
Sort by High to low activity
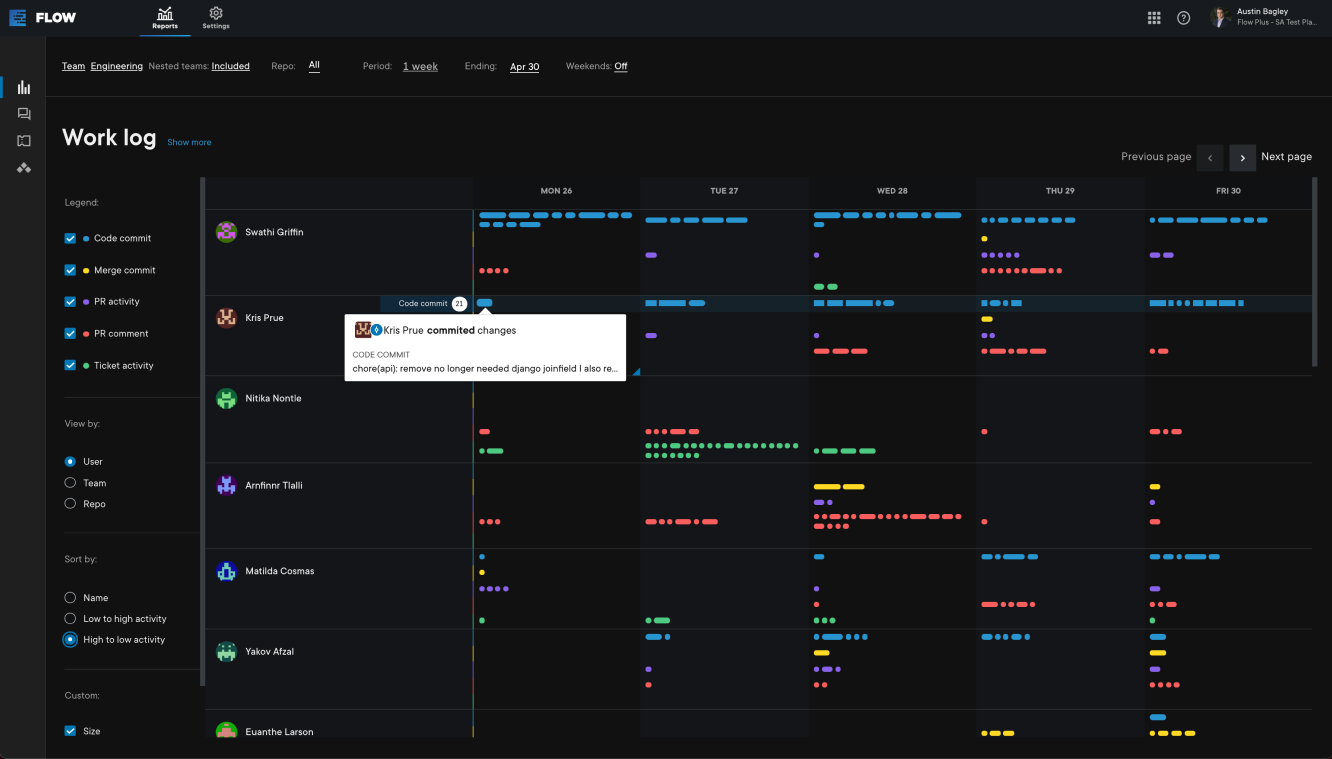click(70, 639)
